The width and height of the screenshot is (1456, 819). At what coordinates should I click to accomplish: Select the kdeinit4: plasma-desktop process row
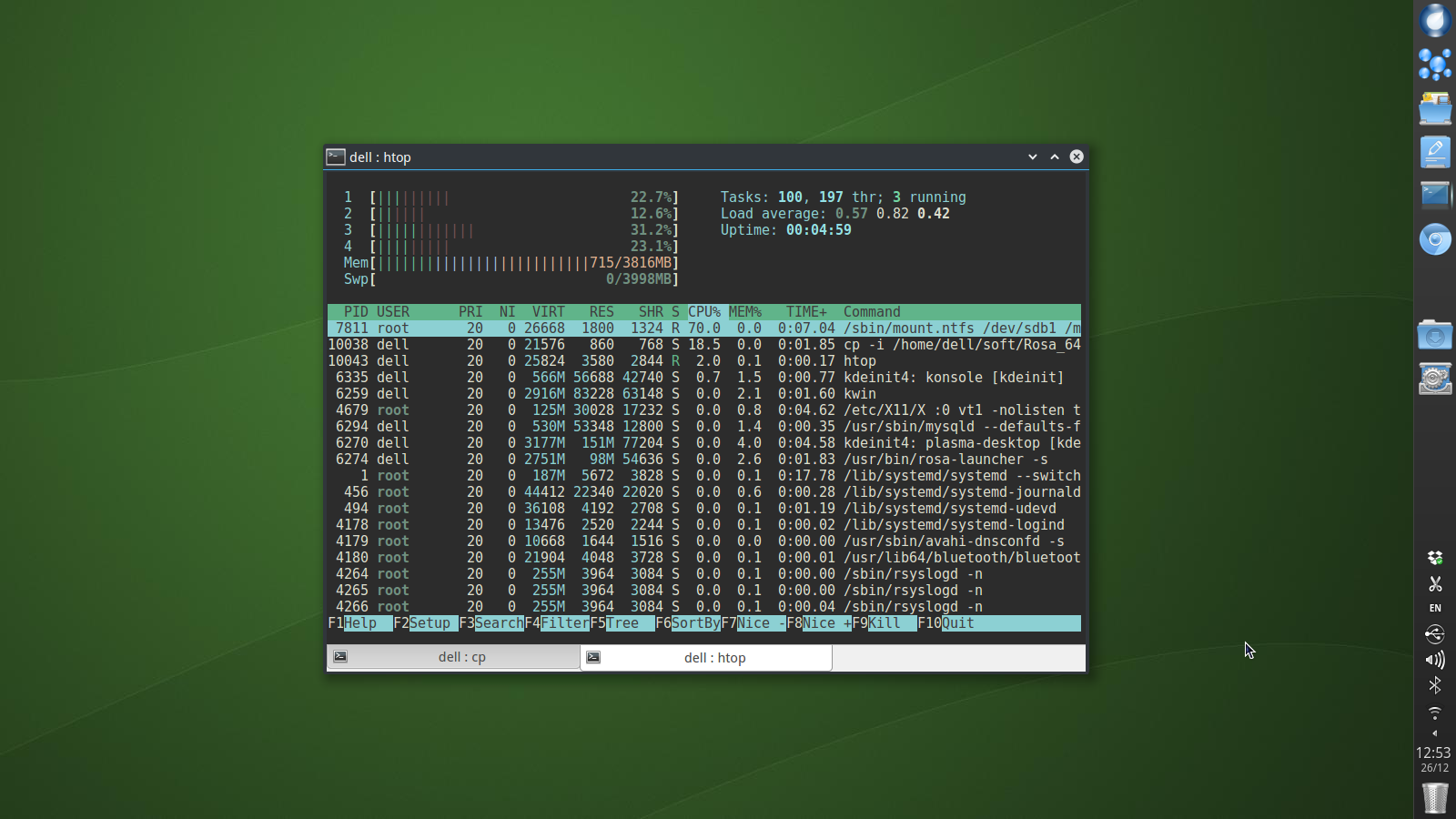tap(704, 443)
